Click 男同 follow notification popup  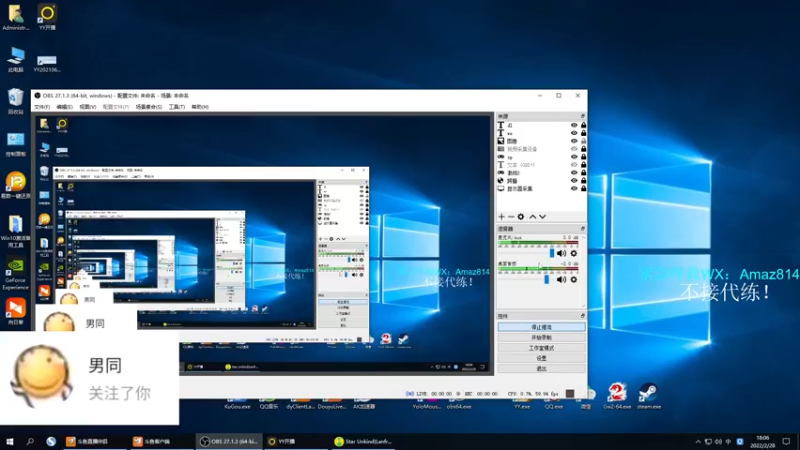pos(89,378)
